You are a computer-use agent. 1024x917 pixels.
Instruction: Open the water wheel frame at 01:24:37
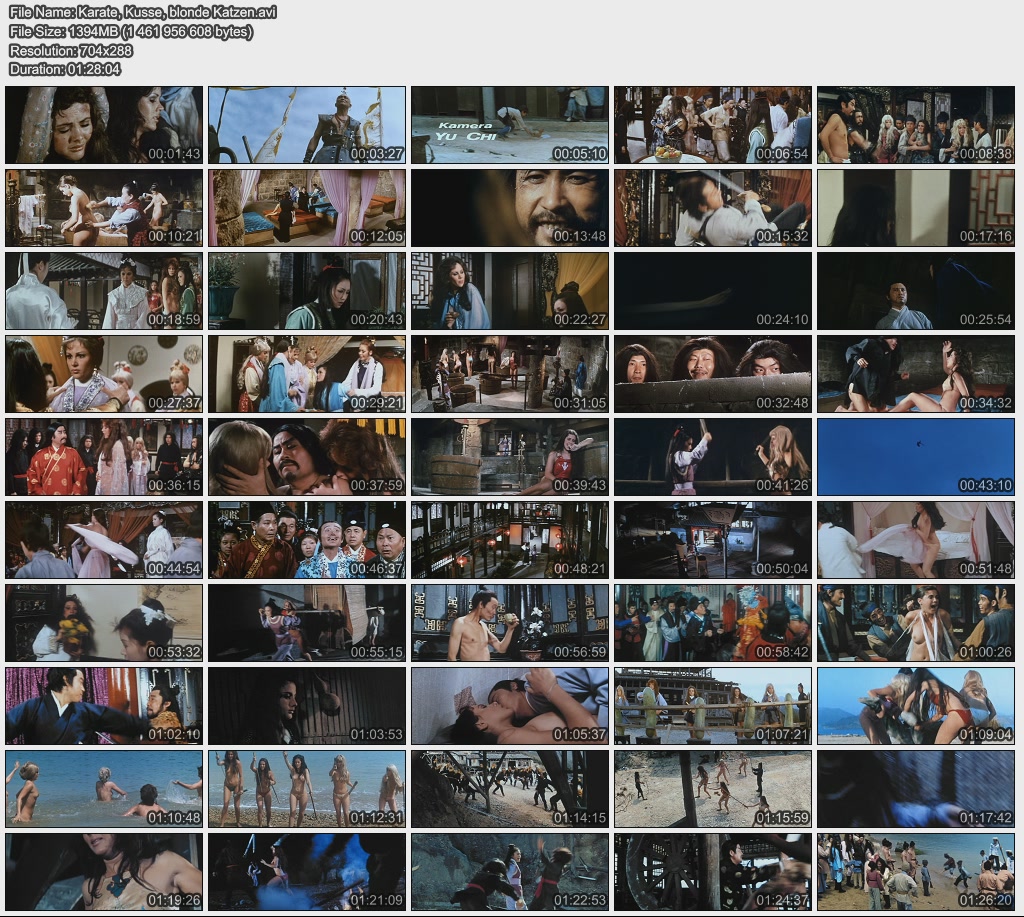tap(713, 872)
